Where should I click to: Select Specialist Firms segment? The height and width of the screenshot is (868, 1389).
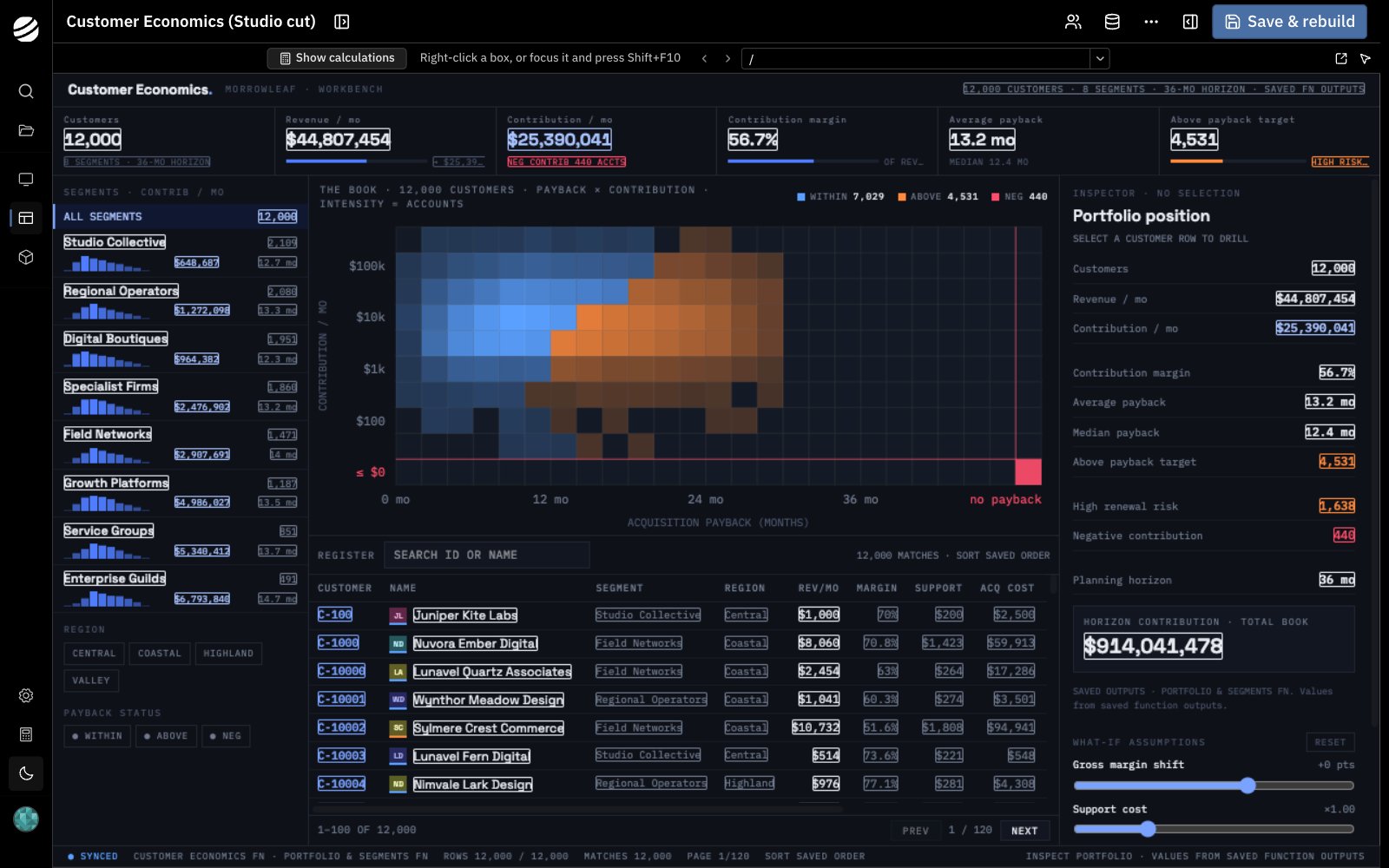pyautogui.click(x=180, y=397)
